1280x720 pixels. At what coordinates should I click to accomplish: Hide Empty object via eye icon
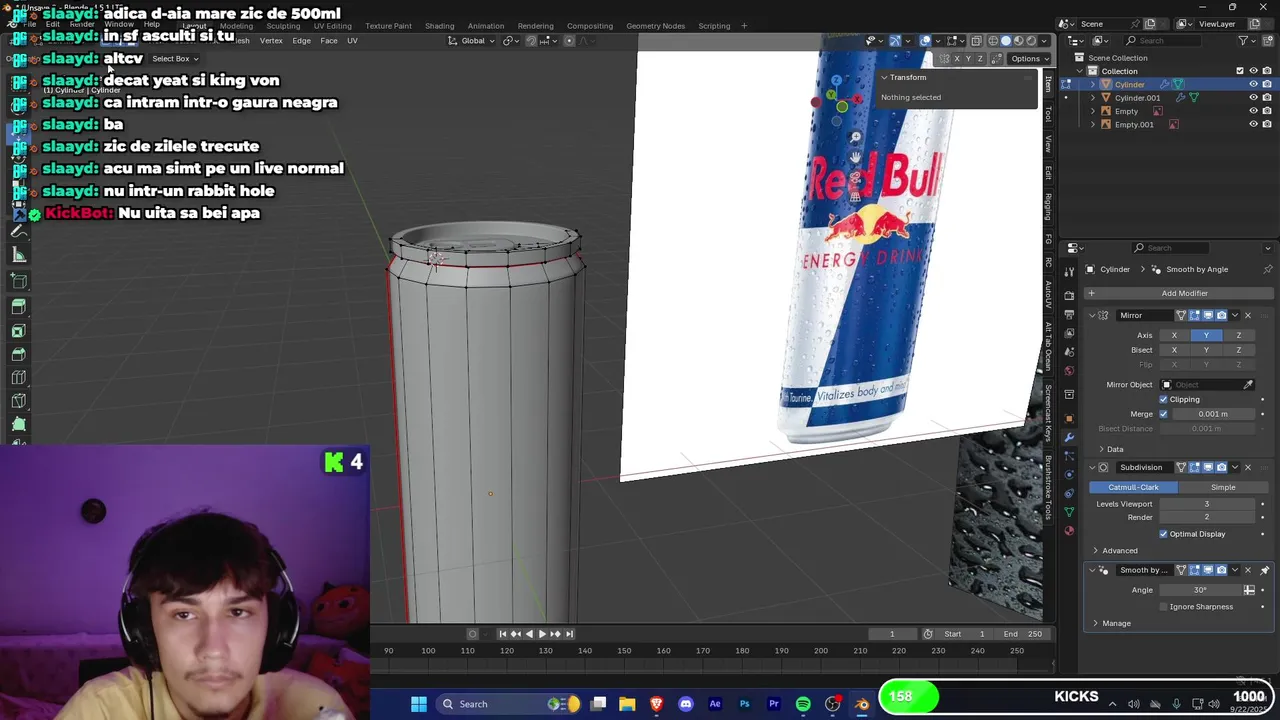pyautogui.click(x=1253, y=111)
